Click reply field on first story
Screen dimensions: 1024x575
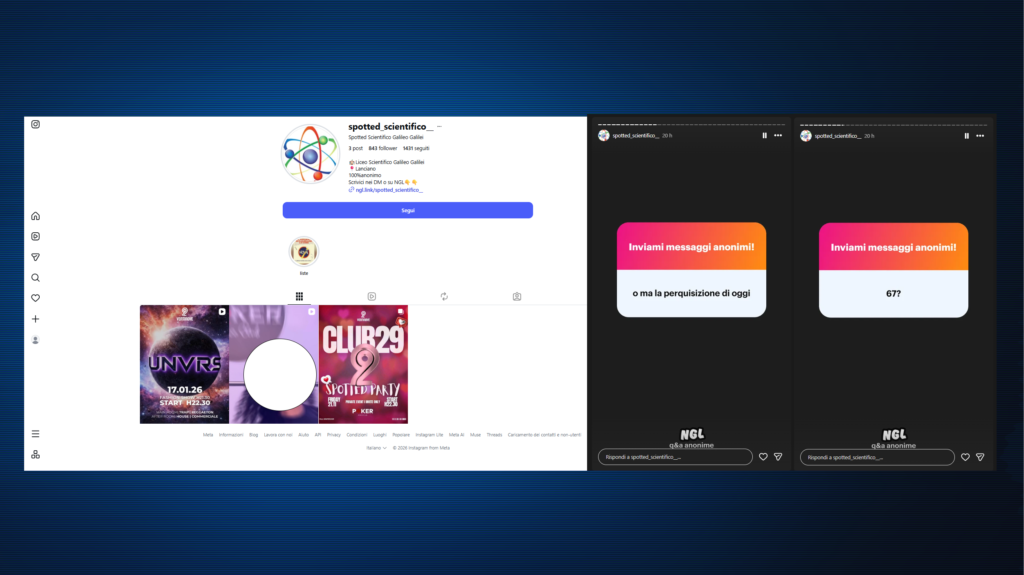click(675, 457)
